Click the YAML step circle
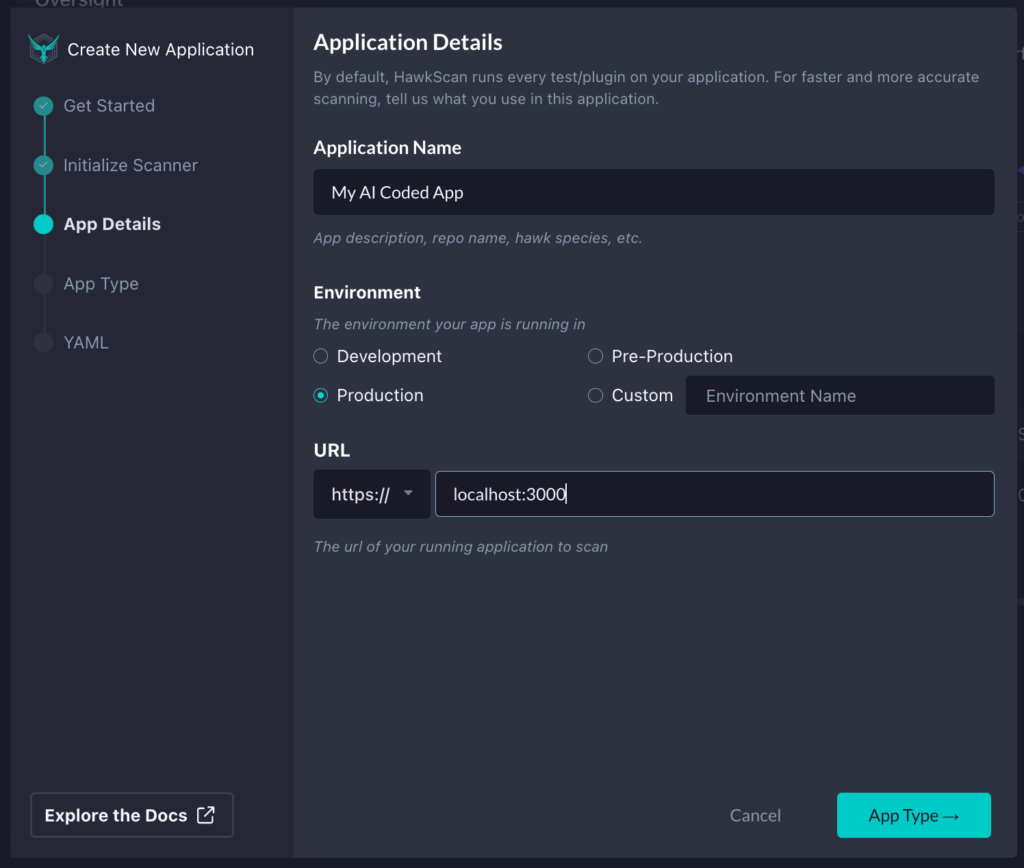This screenshot has width=1024, height=868. (43, 342)
